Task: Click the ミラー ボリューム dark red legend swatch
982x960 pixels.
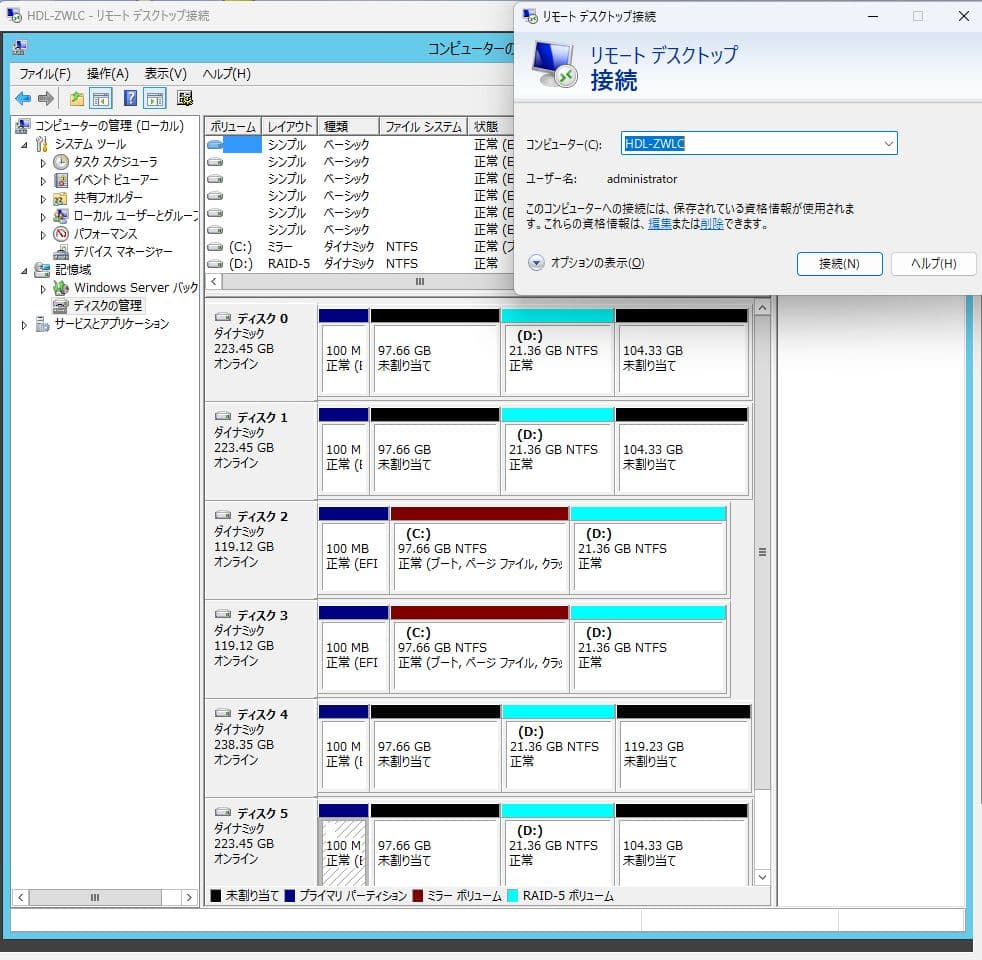Action: (x=418, y=895)
